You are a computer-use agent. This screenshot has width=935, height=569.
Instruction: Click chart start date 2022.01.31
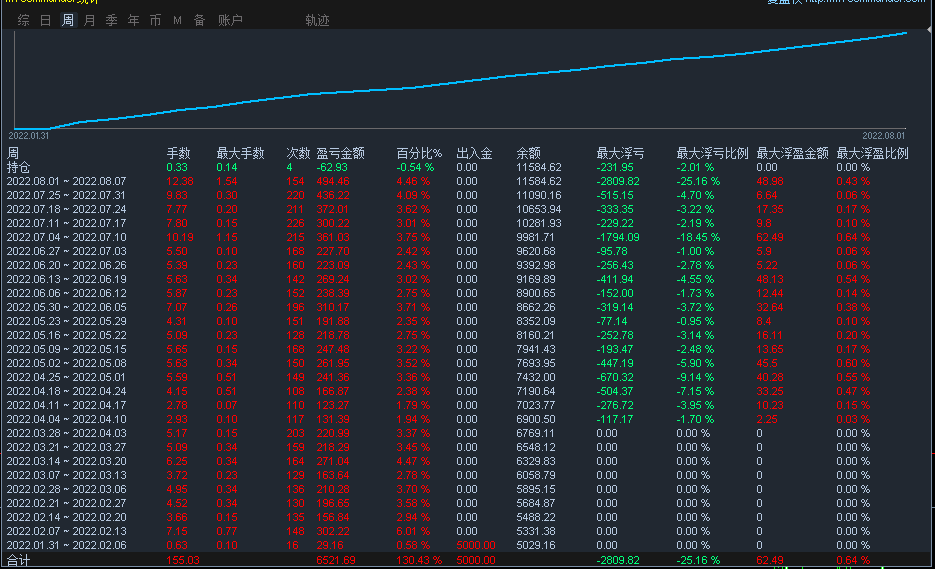click(x=29, y=136)
